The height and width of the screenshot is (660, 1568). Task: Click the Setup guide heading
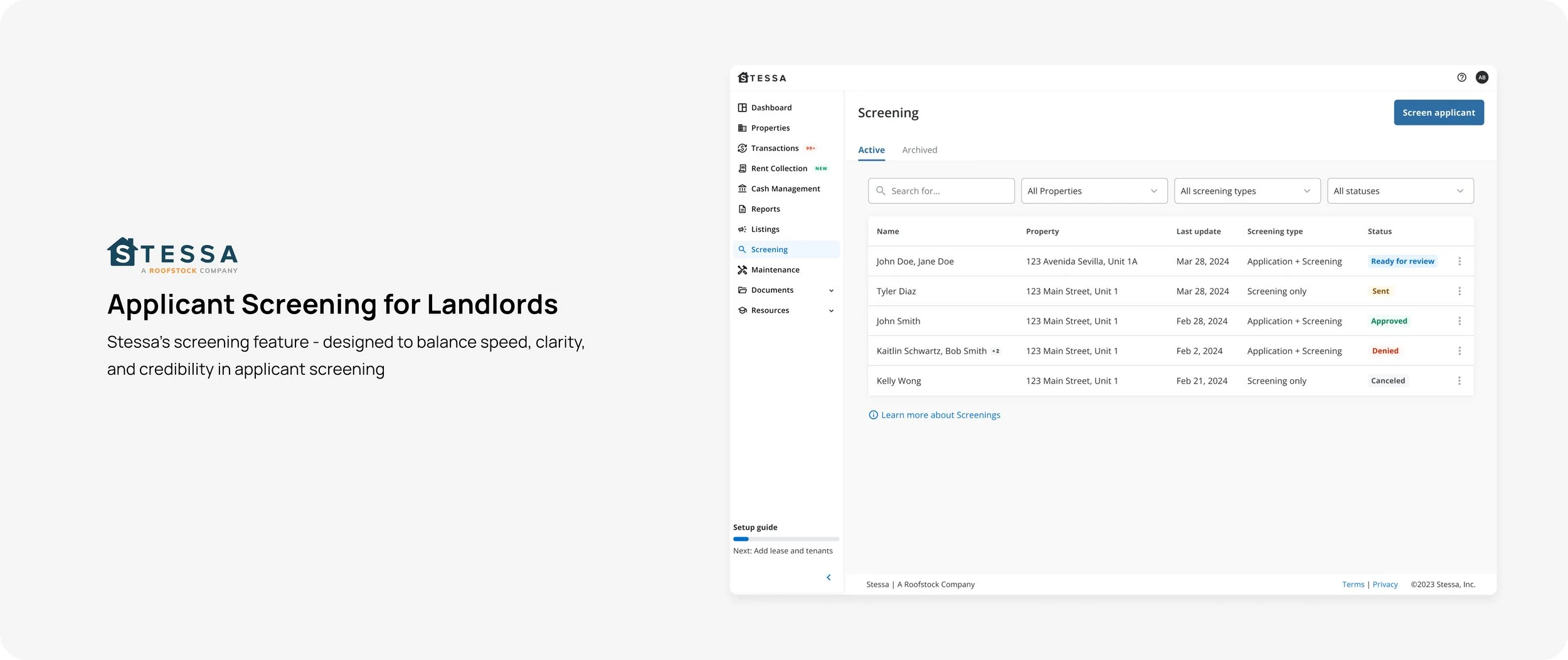coord(755,528)
